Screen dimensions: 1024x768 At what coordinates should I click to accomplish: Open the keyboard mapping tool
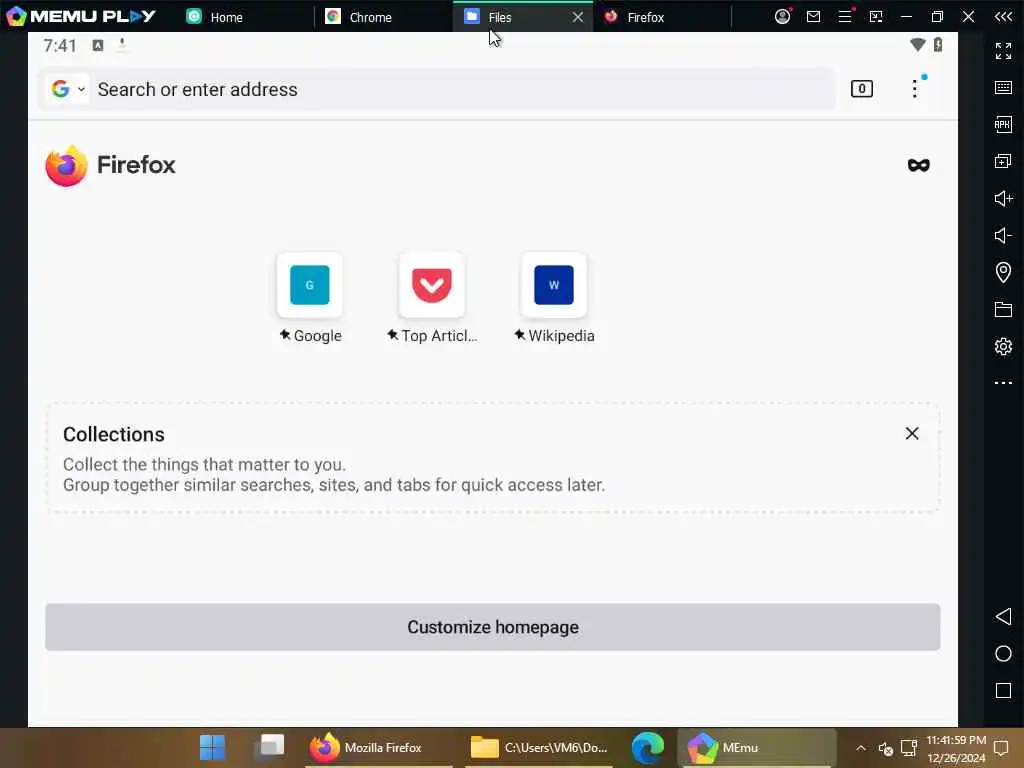pos(1003,88)
